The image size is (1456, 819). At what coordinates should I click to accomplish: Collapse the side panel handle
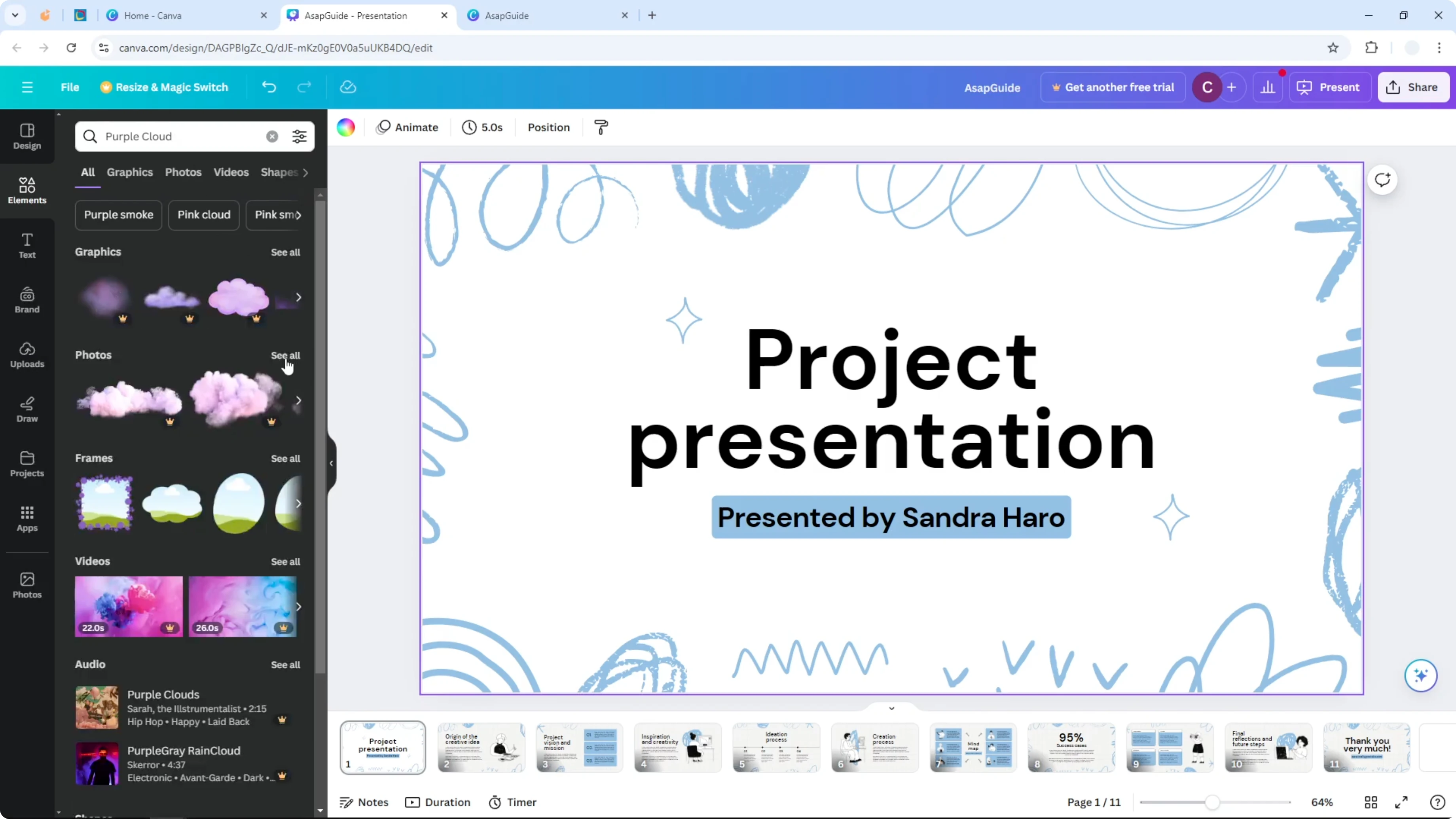point(332,463)
